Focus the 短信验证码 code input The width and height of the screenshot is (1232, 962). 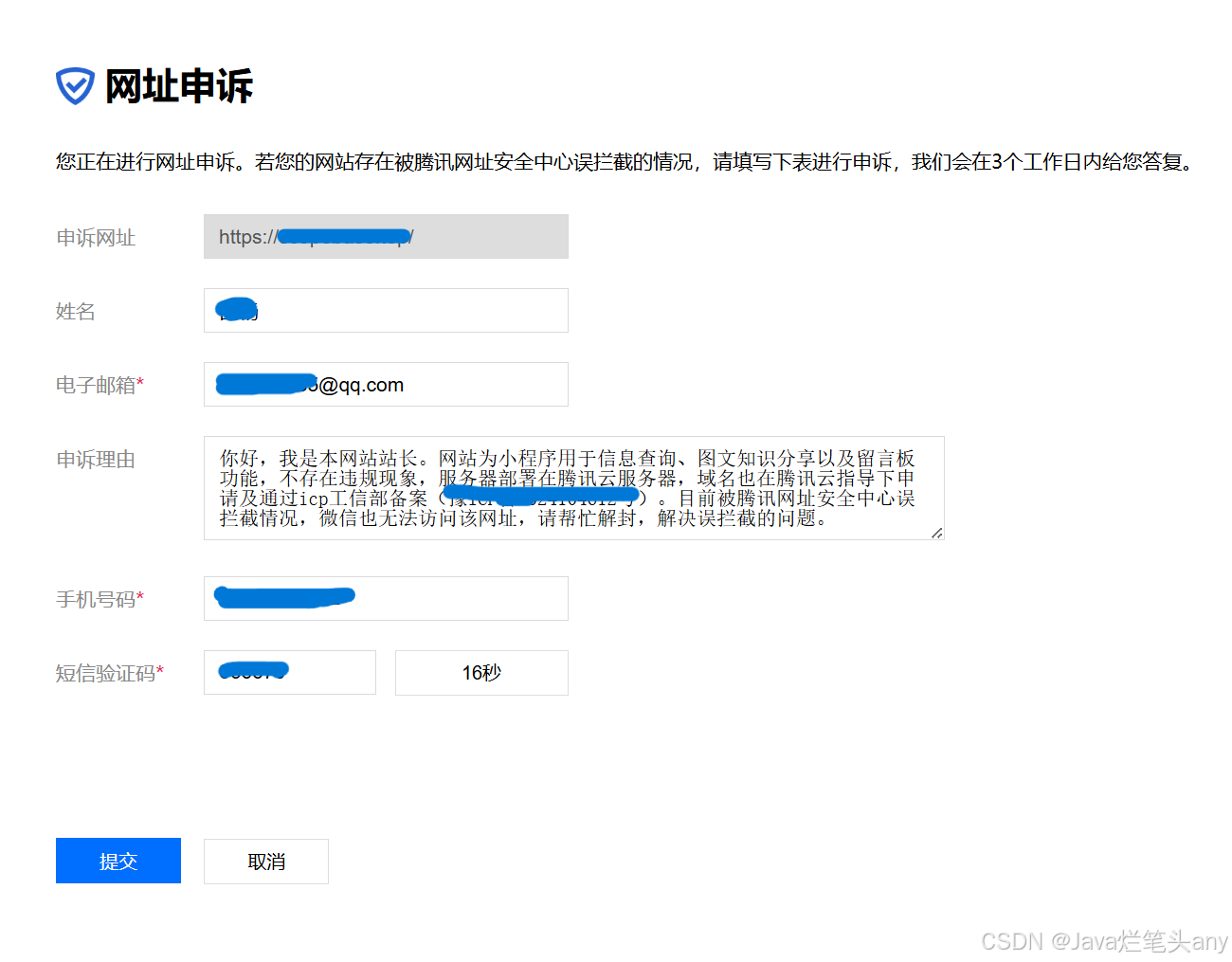pos(290,673)
